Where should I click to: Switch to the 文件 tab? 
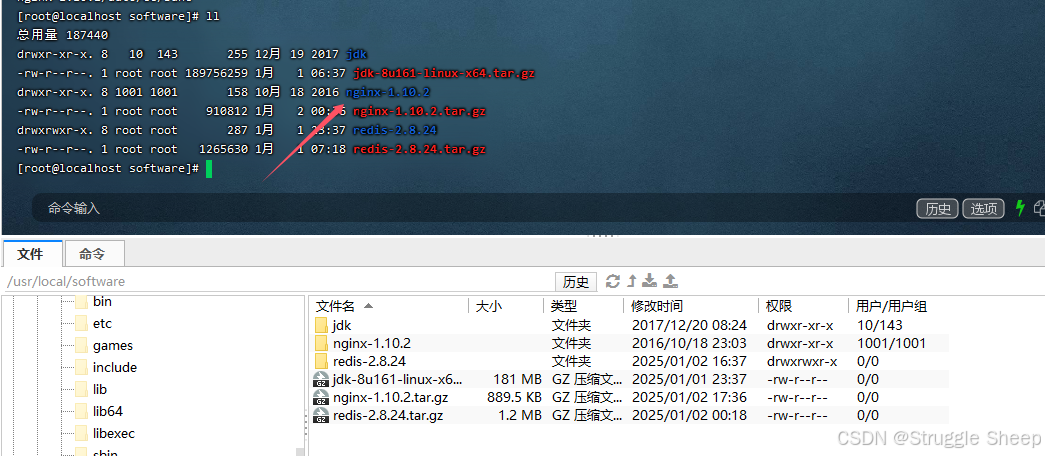pyautogui.click(x=32, y=254)
